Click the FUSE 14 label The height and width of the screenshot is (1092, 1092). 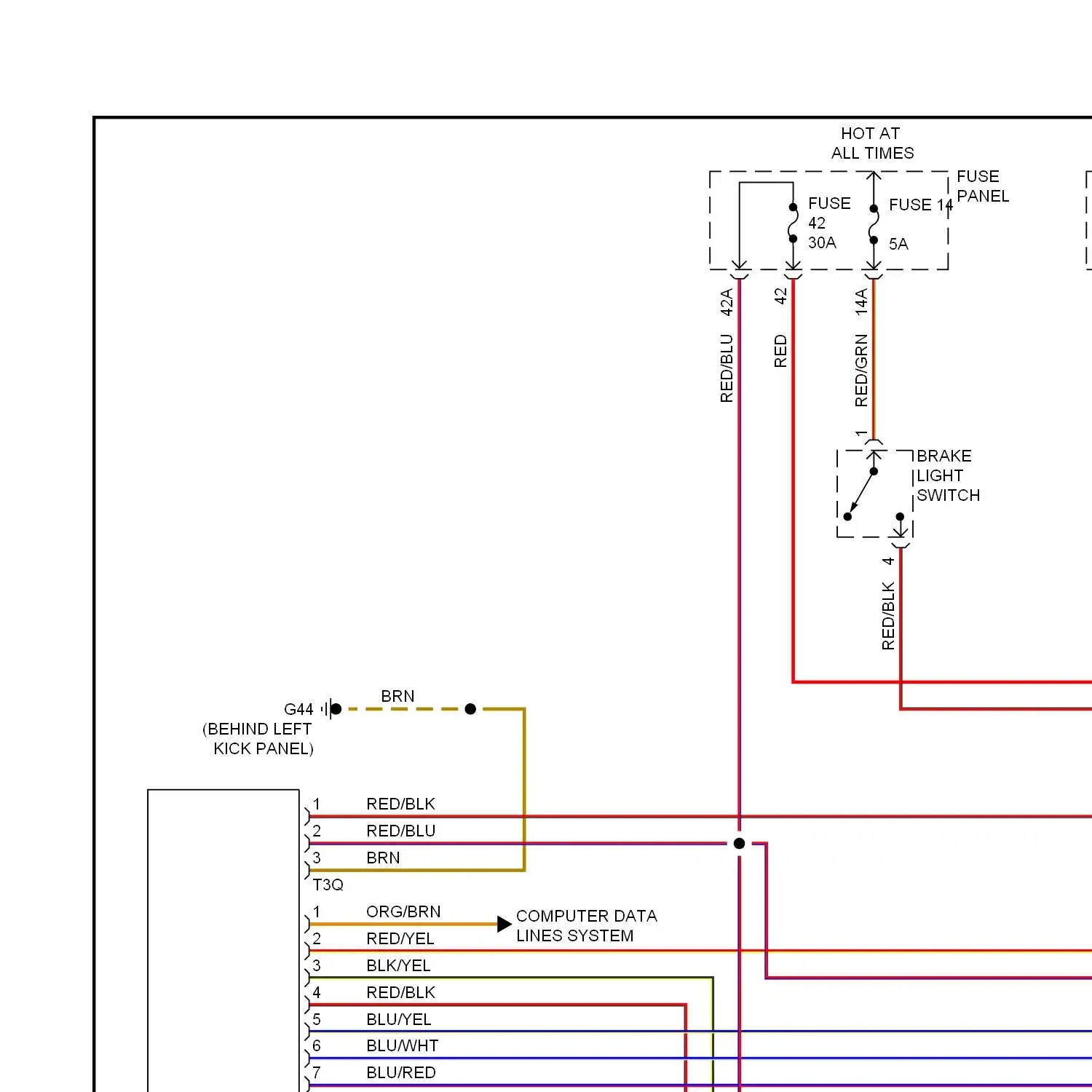(921, 205)
